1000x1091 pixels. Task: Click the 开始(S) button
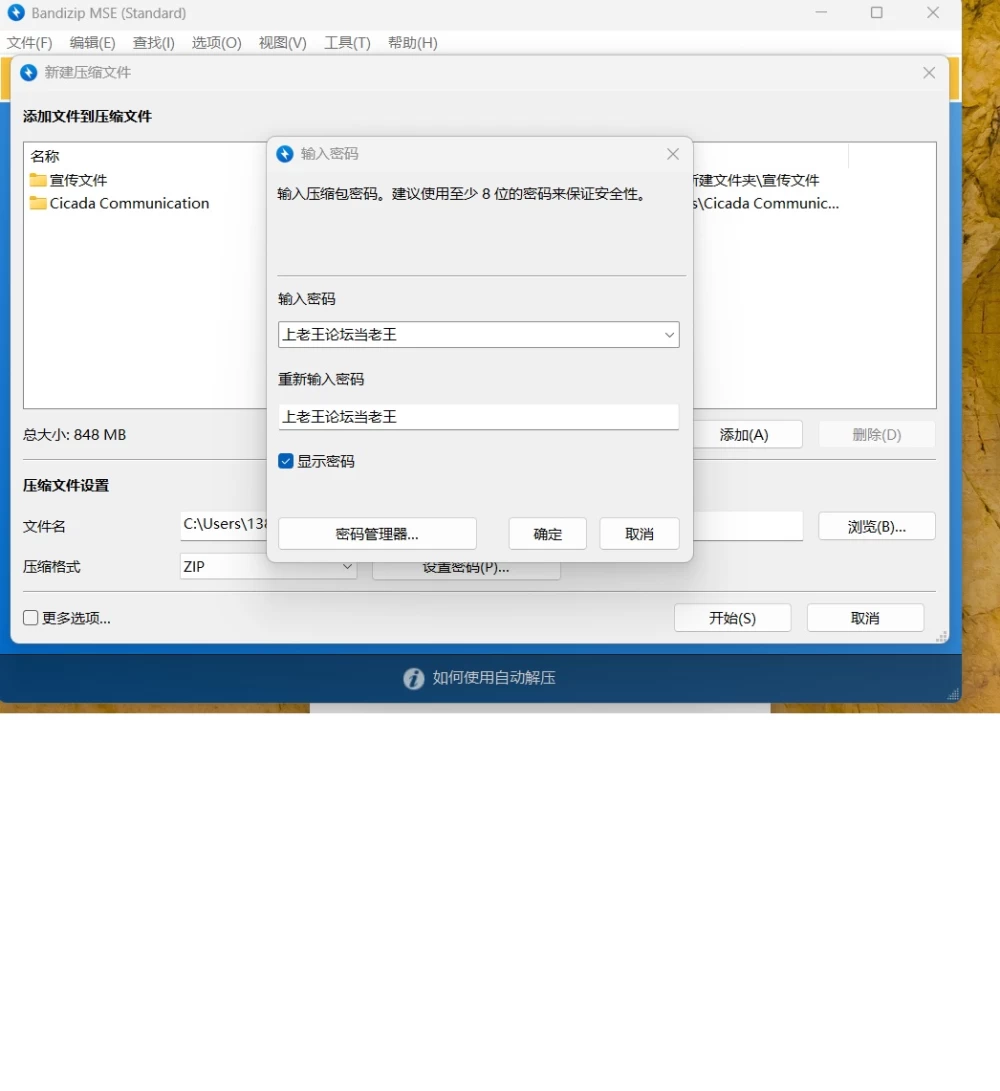click(732, 618)
